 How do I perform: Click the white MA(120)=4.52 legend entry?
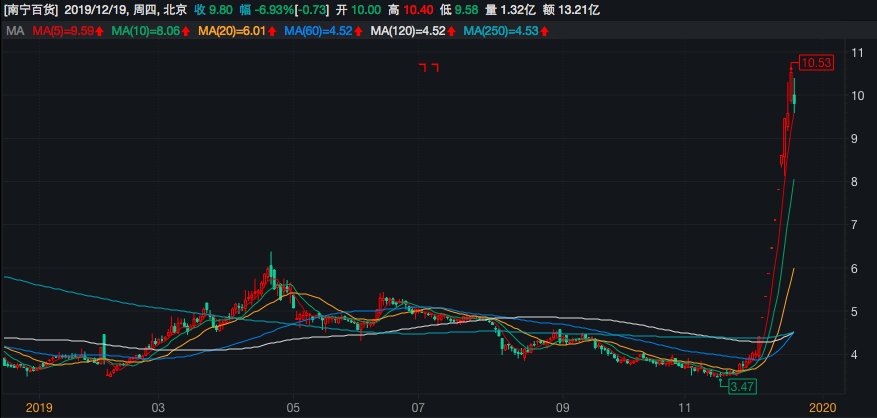tap(410, 32)
